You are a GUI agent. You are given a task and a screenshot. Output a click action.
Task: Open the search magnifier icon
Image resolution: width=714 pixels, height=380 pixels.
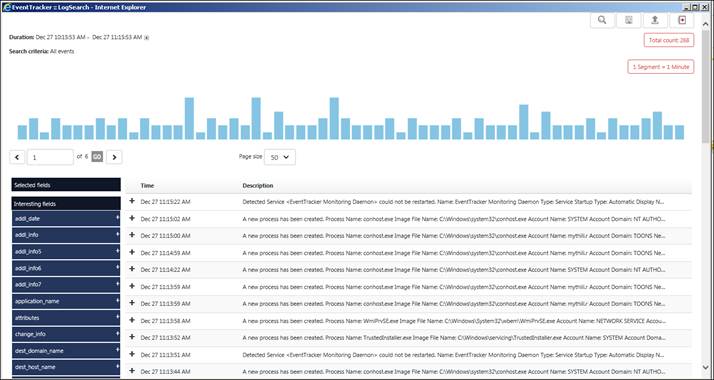click(602, 20)
